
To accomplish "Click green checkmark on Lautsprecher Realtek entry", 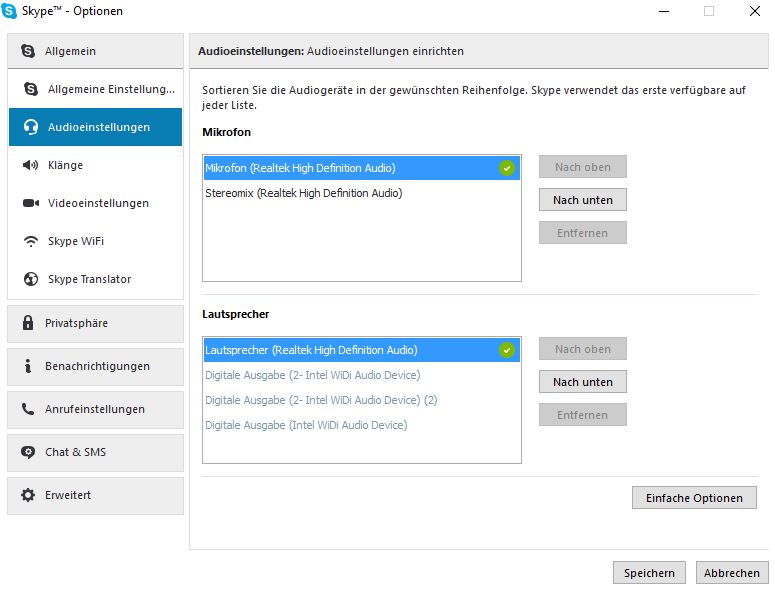I will pos(507,350).
